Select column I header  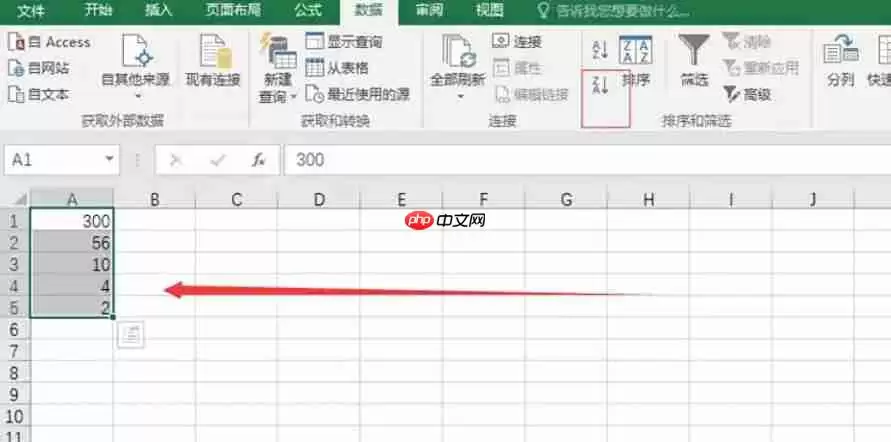point(731,199)
